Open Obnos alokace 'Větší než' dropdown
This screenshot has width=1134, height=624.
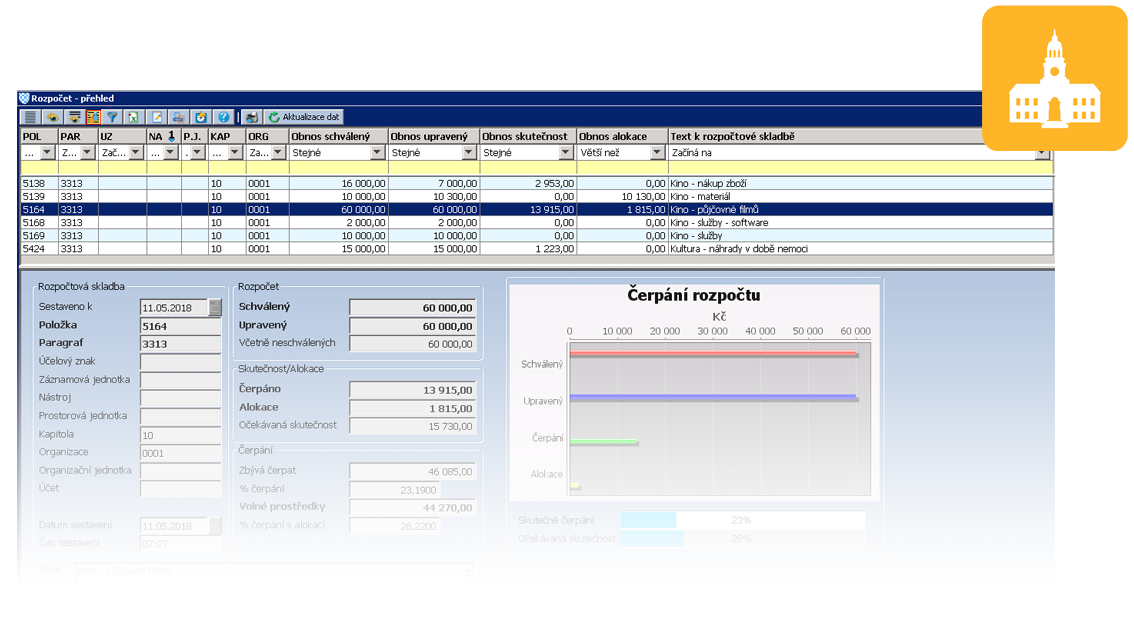pyautogui.click(x=657, y=153)
